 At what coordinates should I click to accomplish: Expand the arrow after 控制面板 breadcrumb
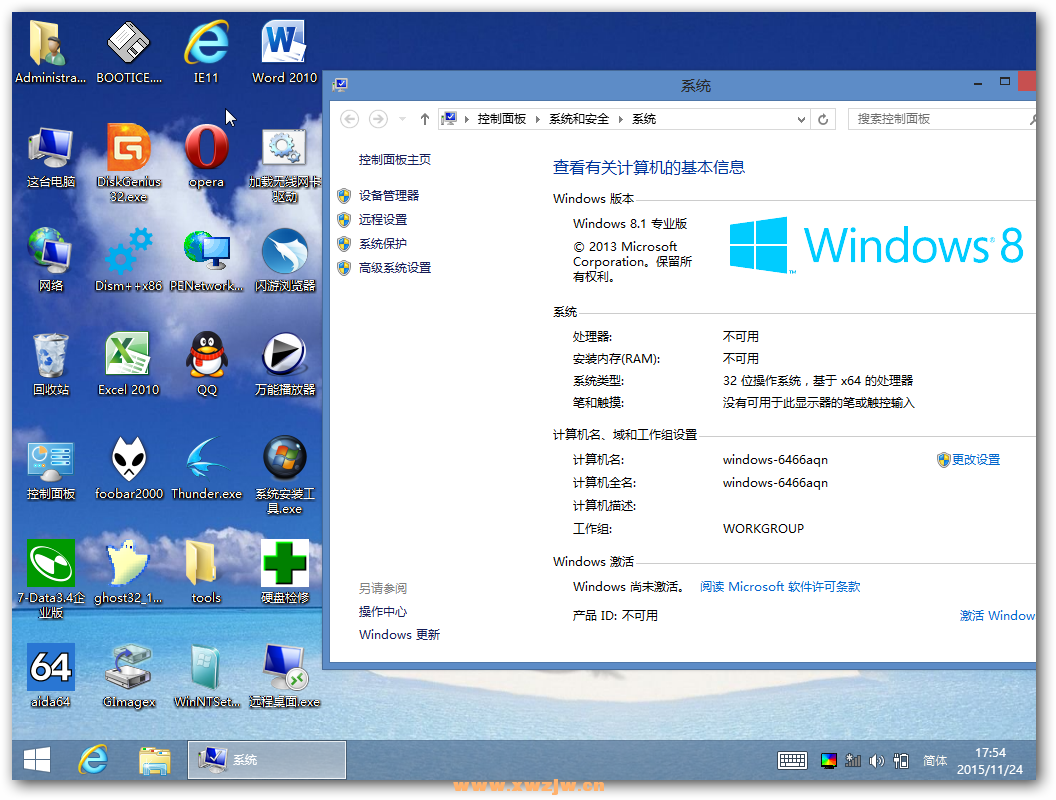tap(537, 119)
